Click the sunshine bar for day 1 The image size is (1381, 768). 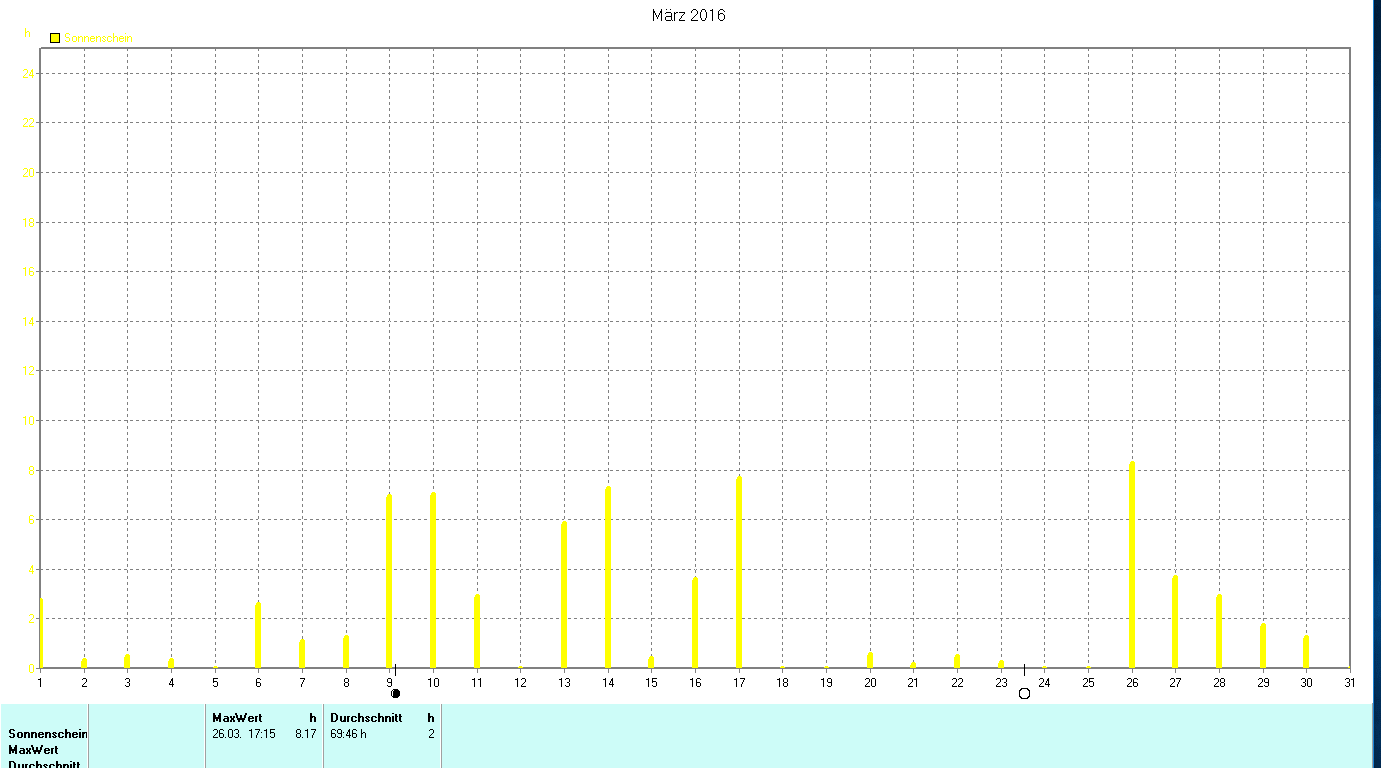click(41, 633)
